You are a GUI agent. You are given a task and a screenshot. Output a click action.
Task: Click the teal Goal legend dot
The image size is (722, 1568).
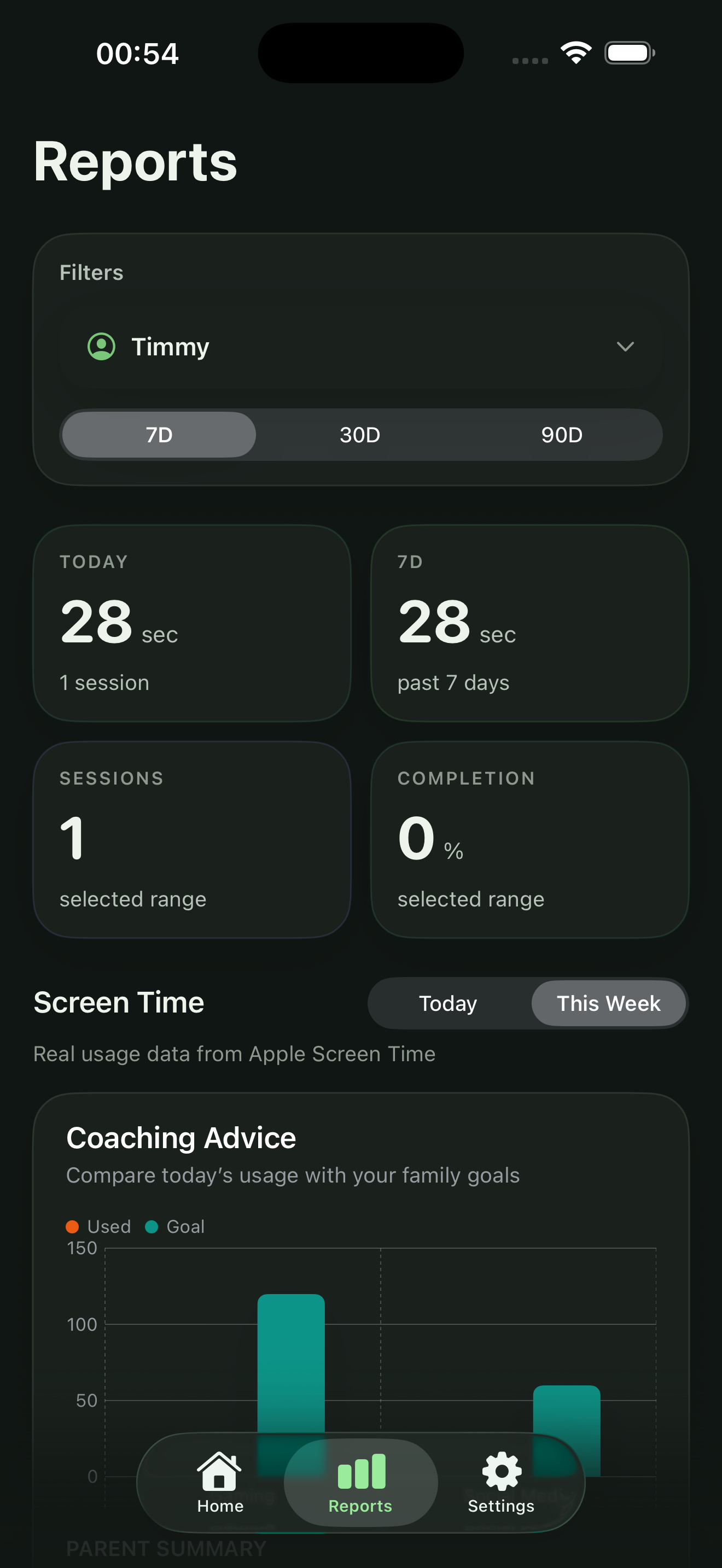click(x=151, y=1226)
